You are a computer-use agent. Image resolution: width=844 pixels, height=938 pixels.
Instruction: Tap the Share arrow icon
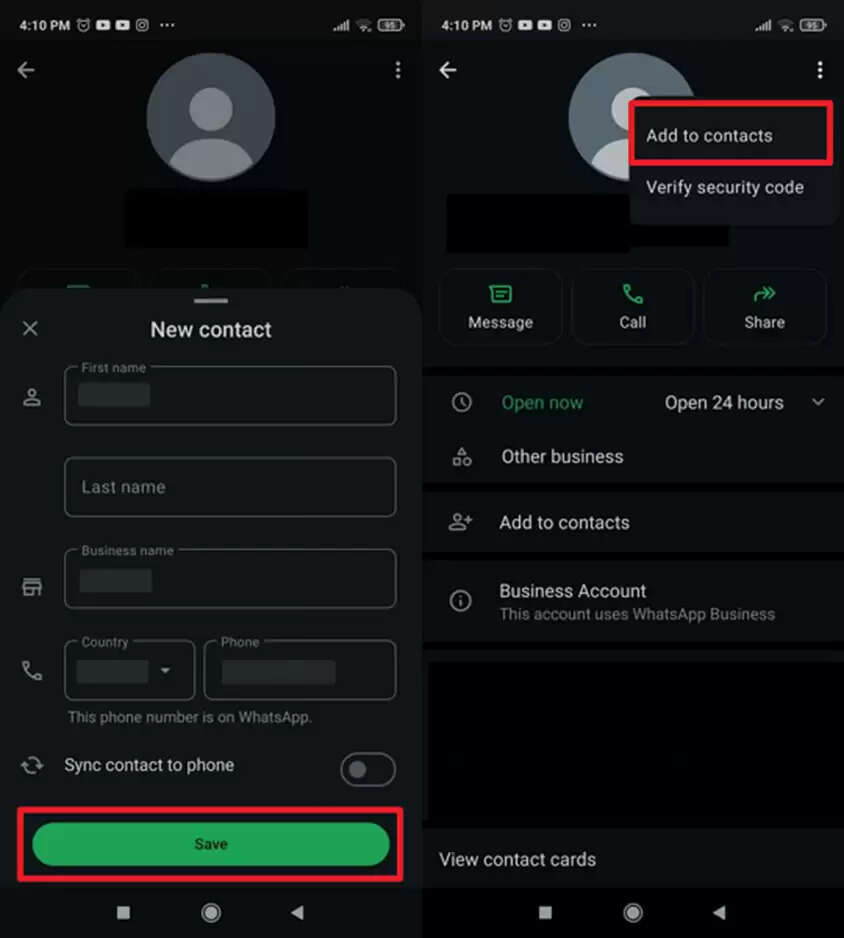764,294
